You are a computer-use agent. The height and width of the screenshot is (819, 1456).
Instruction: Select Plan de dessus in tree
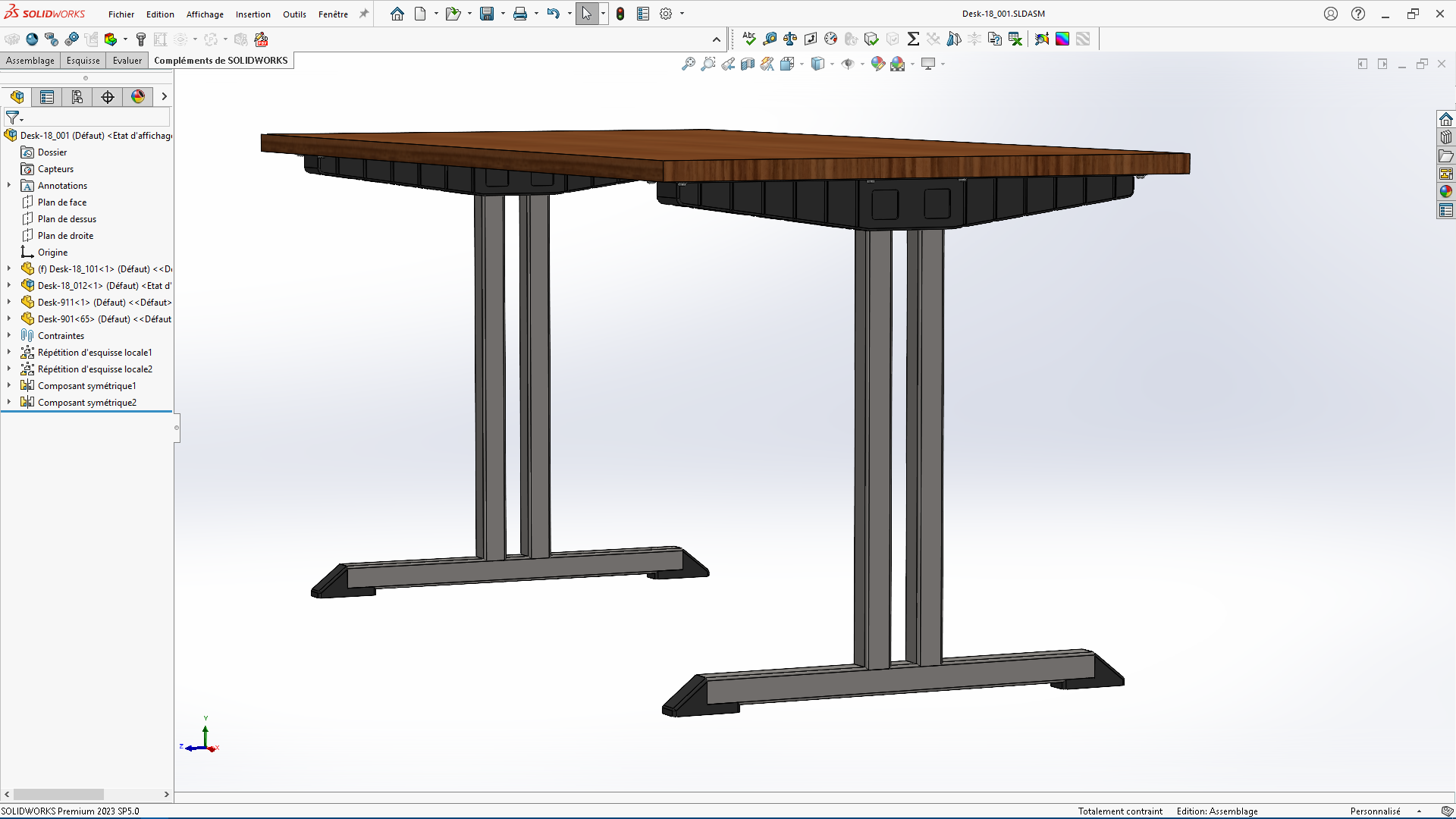tap(67, 219)
